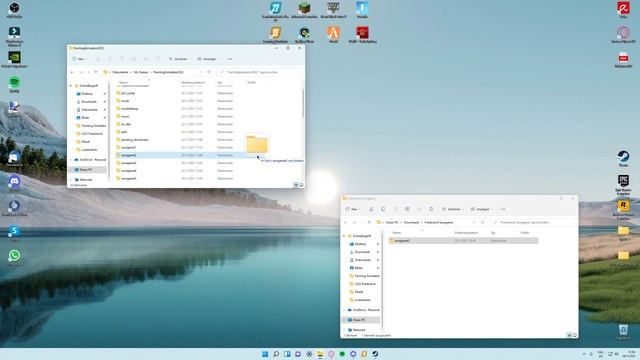Switch to details view in the FarmingSimulator2022 window
The image size is (640, 360).
296,185
